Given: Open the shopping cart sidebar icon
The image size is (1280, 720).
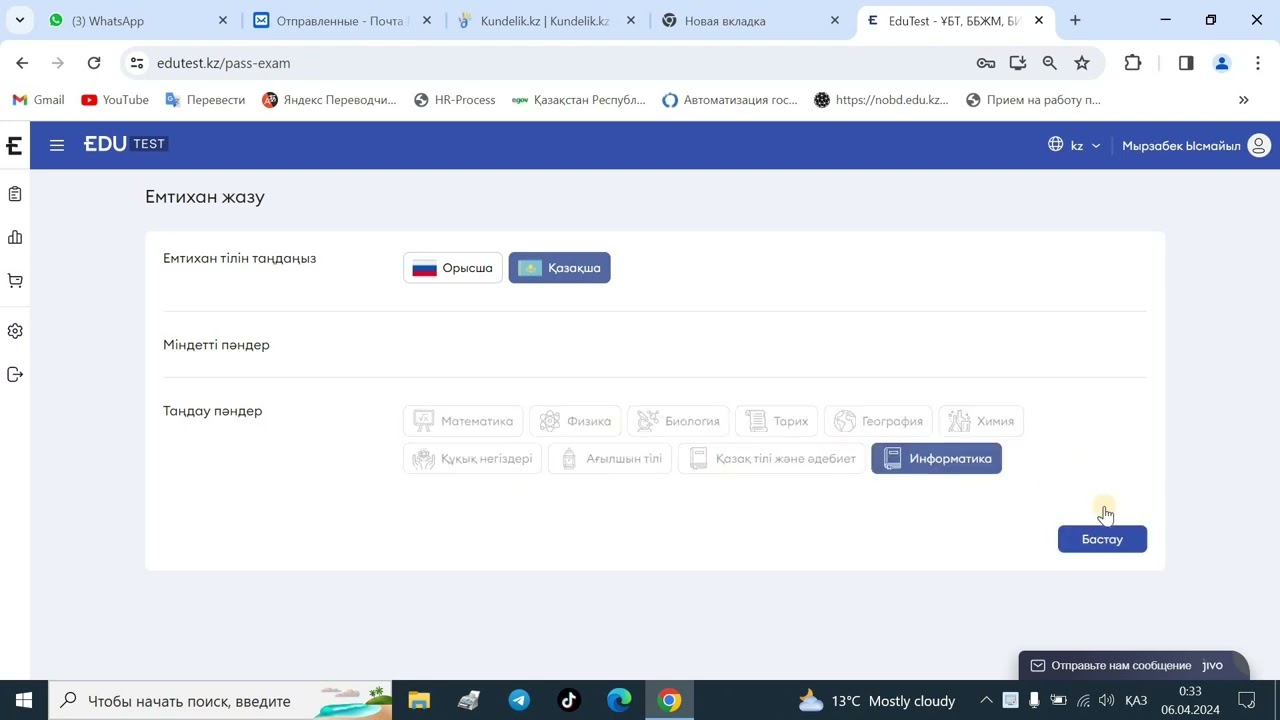Looking at the screenshot, I should point(15,281).
